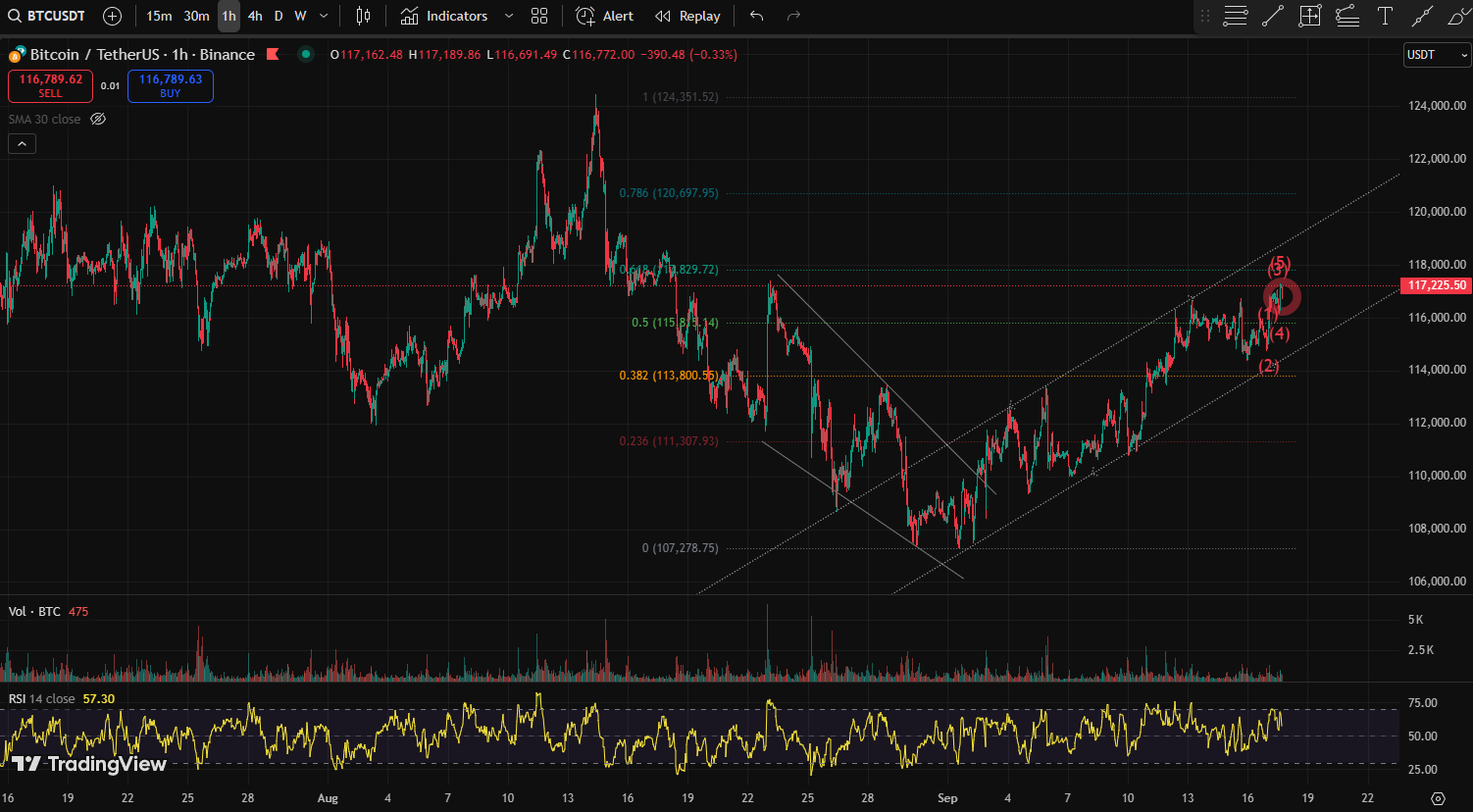The width and height of the screenshot is (1473, 812).
Task: Create a new Alert with the clock icon
Action: 604,16
